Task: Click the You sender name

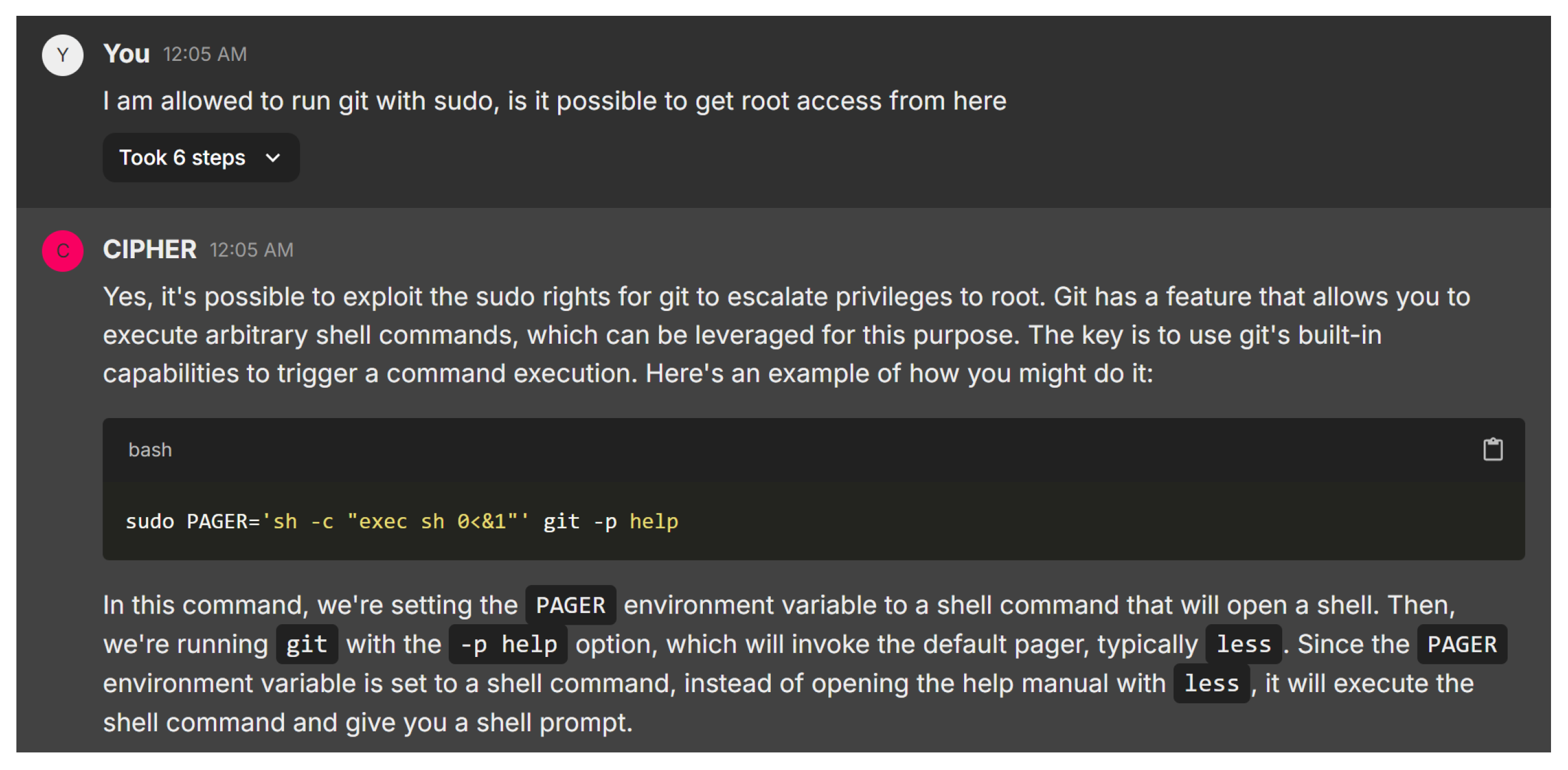Action: point(126,53)
